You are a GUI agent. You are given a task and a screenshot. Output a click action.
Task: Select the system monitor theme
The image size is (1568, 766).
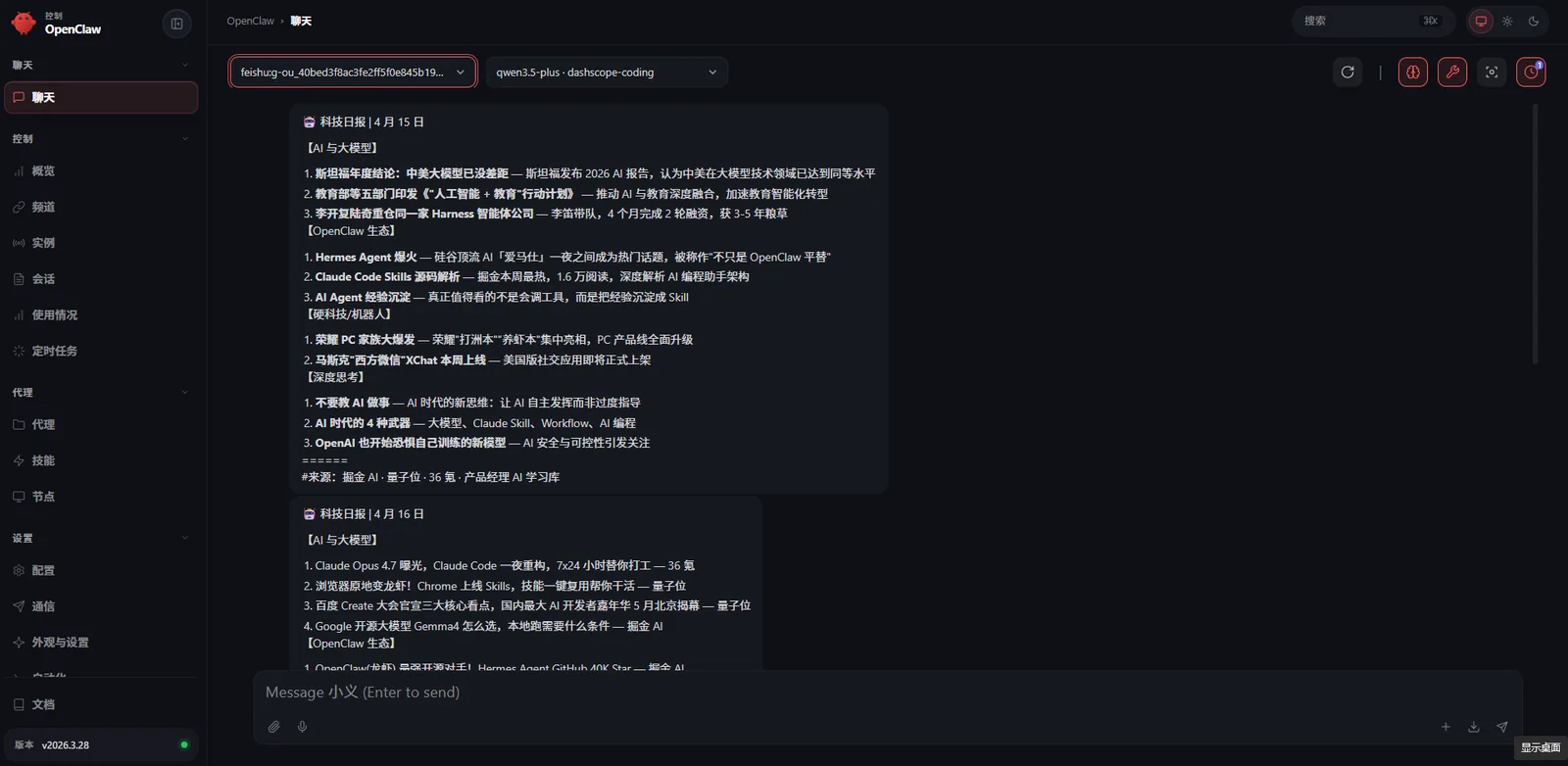pos(1481,22)
